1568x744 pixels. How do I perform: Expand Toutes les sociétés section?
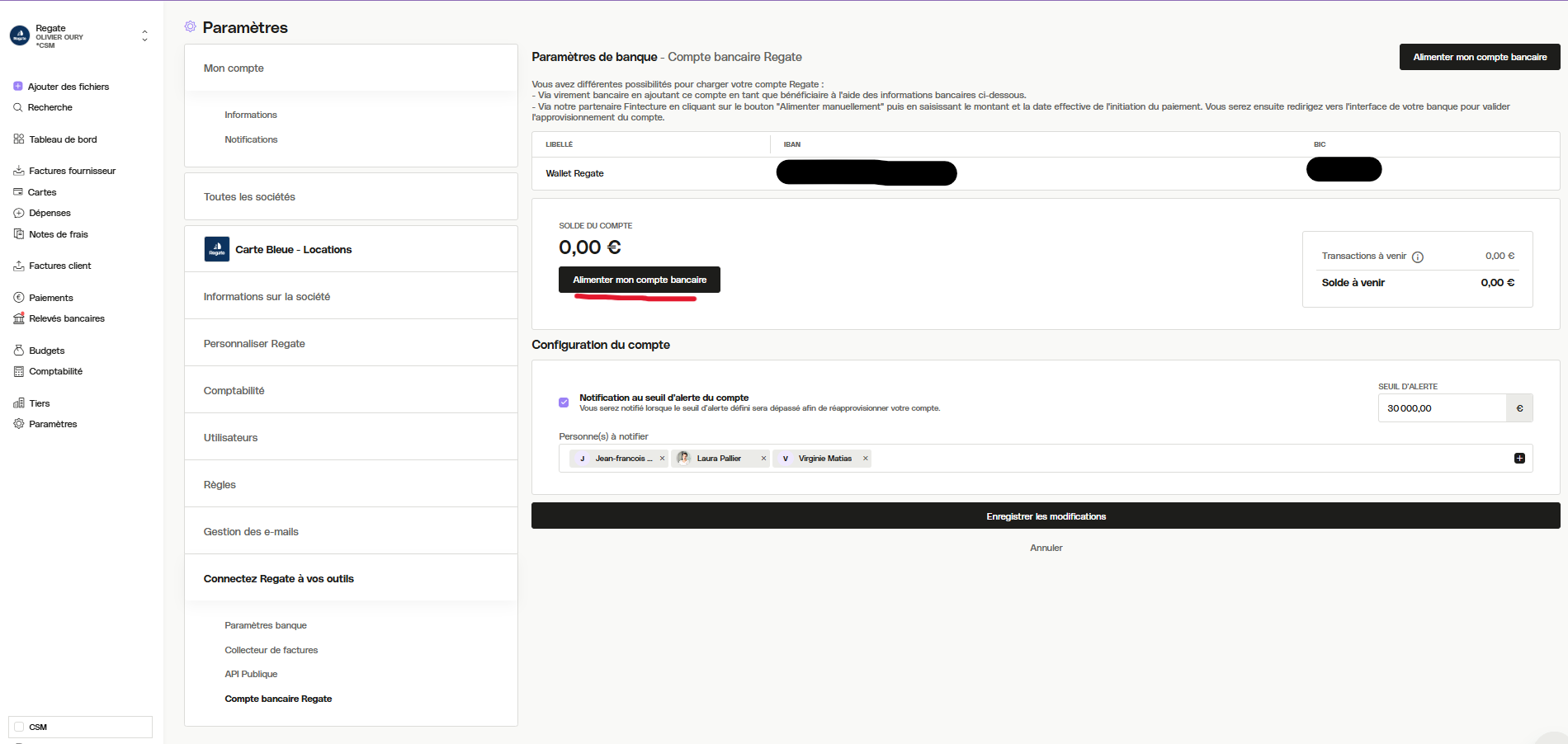click(x=351, y=196)
